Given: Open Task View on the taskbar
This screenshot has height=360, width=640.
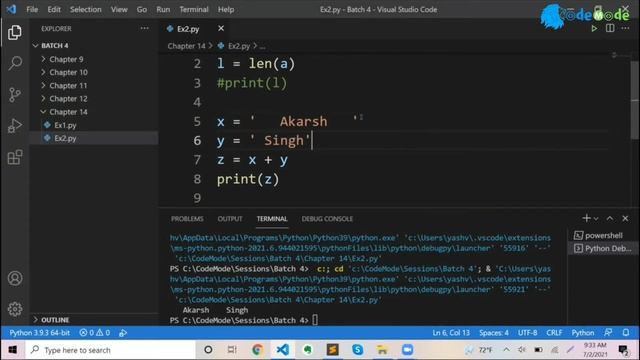Looking at the screenshot, I should click(232, 350).
